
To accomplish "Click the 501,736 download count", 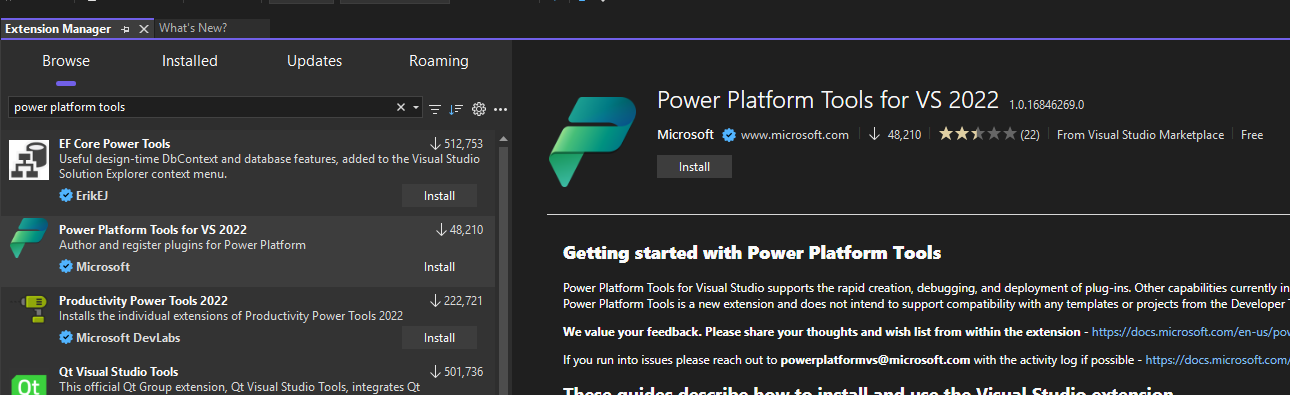I will [464, 372].
